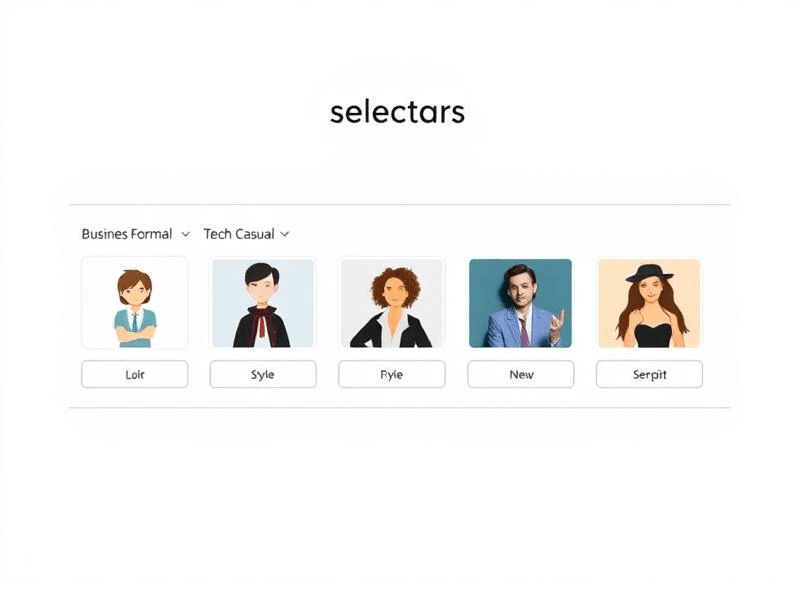Screen dimensions: 800x592
Task: Select the curly-haired avatar in the blazer
Action: click(392, 302)
